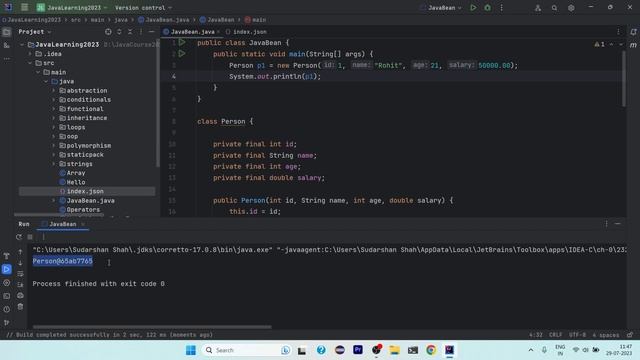The width and height of the screenshot is (640, 360).
Task: Start debugging with the bug icon
Action: (487, 7)
